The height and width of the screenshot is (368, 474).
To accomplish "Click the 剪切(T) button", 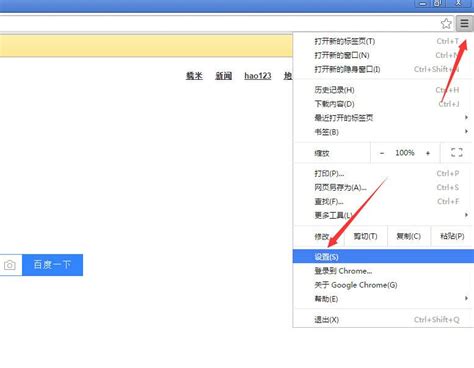I will pos(365,236).
